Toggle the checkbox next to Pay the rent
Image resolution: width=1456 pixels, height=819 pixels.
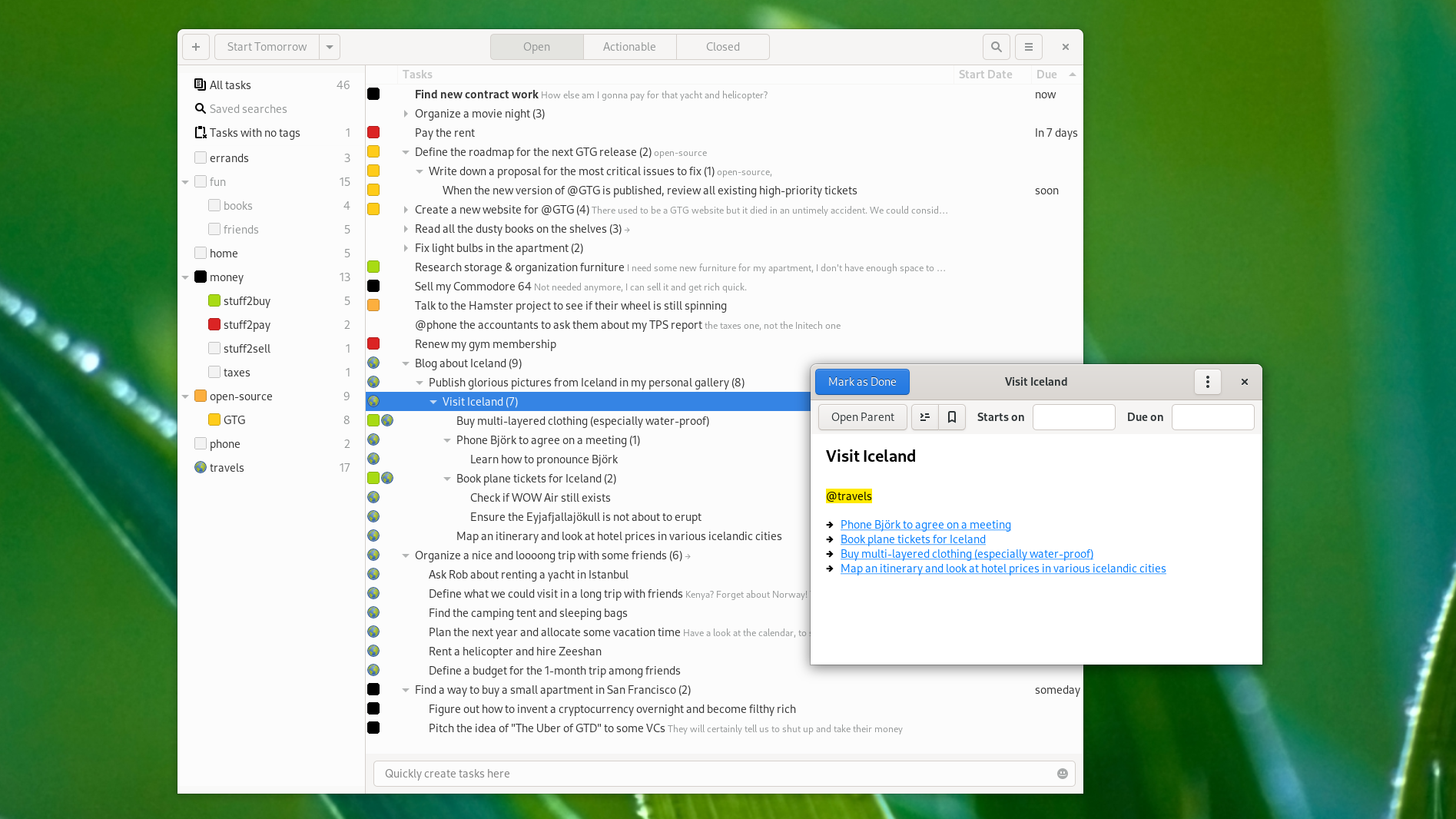[373, 132]
